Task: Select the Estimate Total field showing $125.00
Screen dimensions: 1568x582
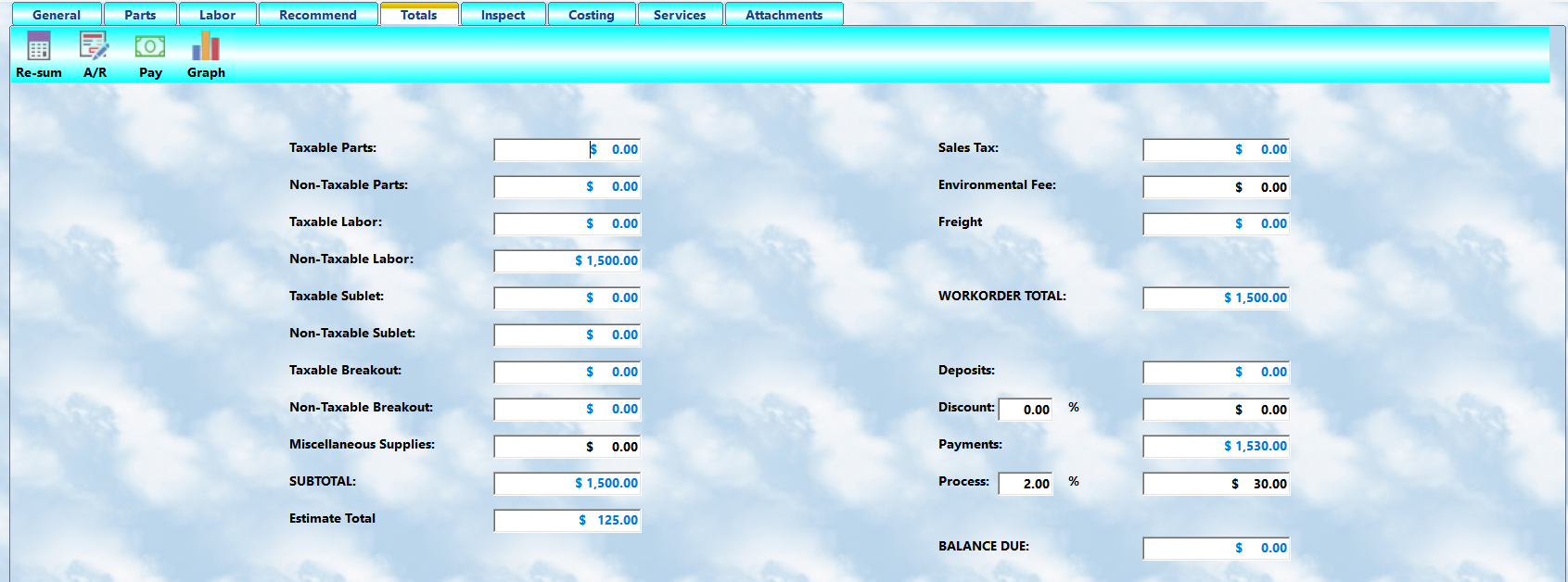Action: [567, 520]
